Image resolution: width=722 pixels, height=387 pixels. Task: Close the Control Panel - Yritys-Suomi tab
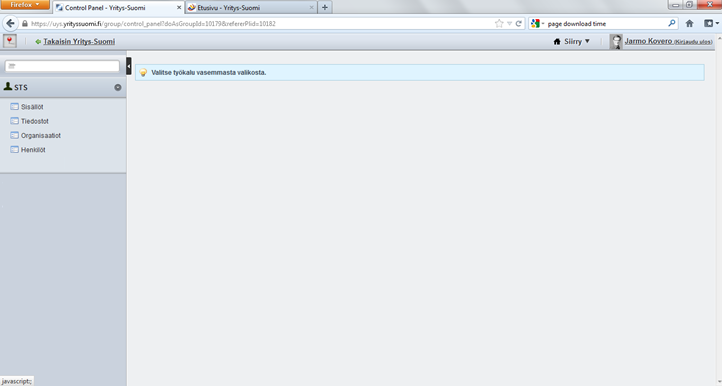(179, 8)
